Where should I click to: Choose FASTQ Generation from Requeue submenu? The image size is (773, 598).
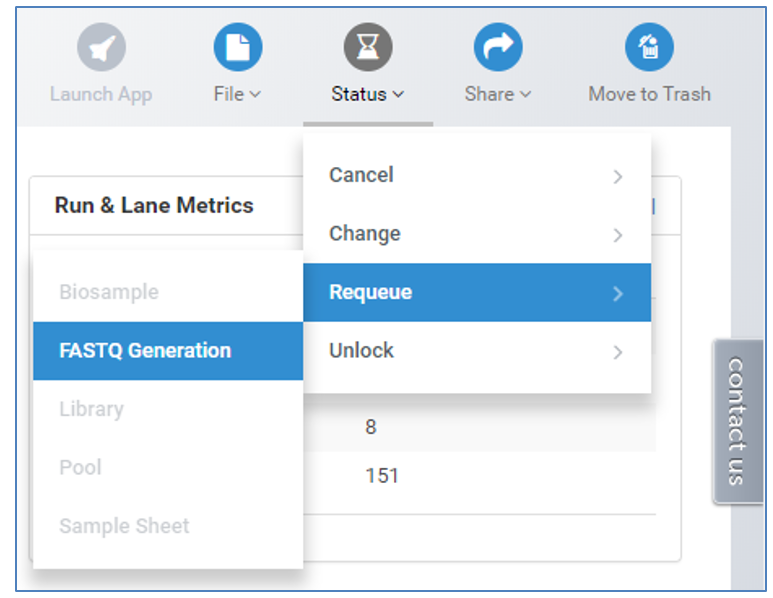click(x=145, y=351)
